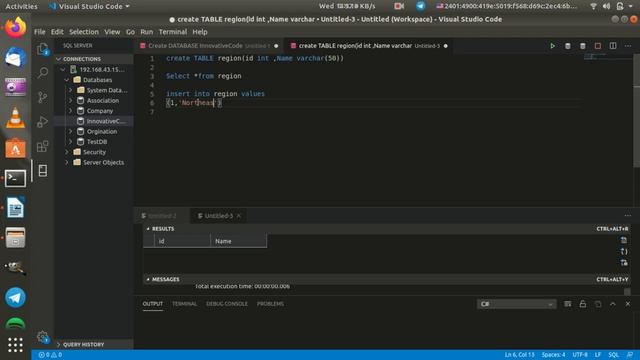640x360 pixels.
Task: Open the Terminal menu
Action: [x=173, y=32]
